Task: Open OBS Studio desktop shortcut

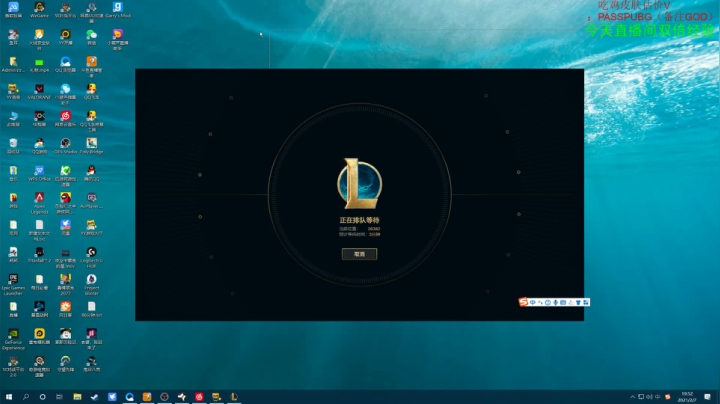Action: 65,146
